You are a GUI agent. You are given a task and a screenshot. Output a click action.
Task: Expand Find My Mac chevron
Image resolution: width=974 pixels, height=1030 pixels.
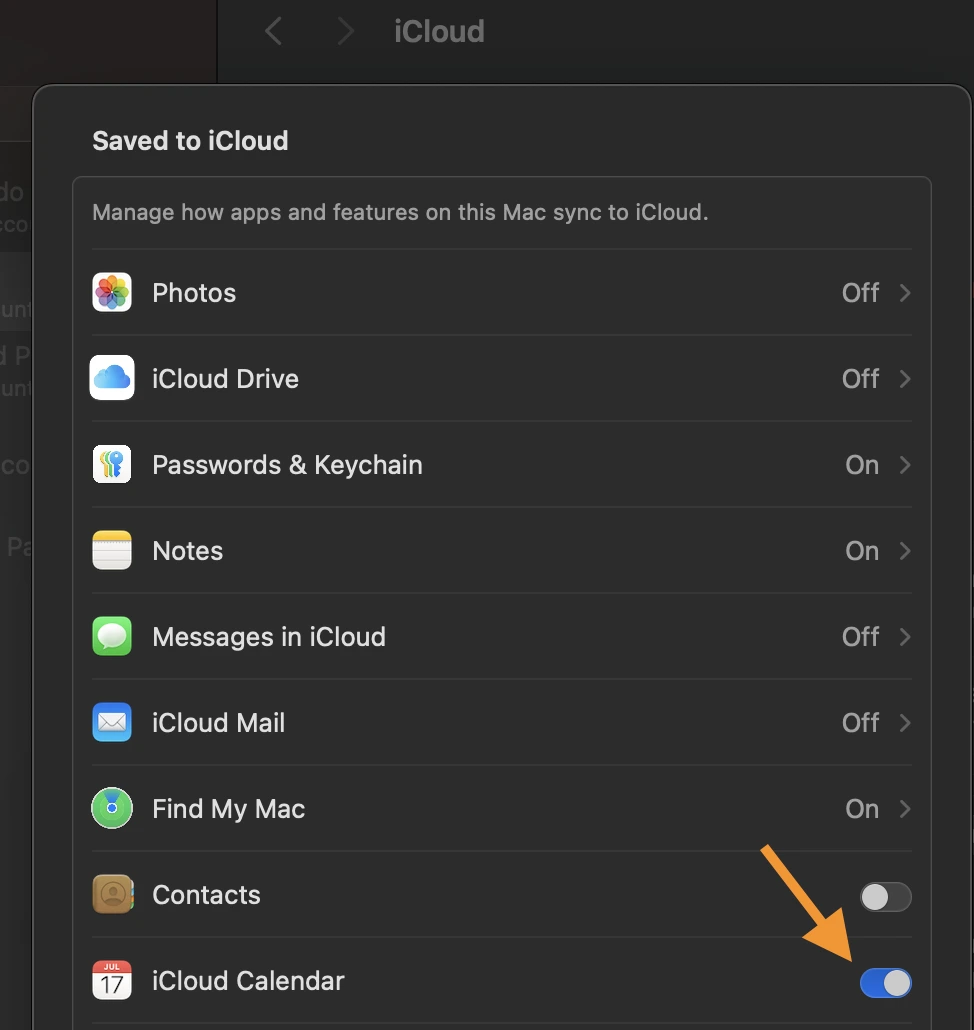904,809
